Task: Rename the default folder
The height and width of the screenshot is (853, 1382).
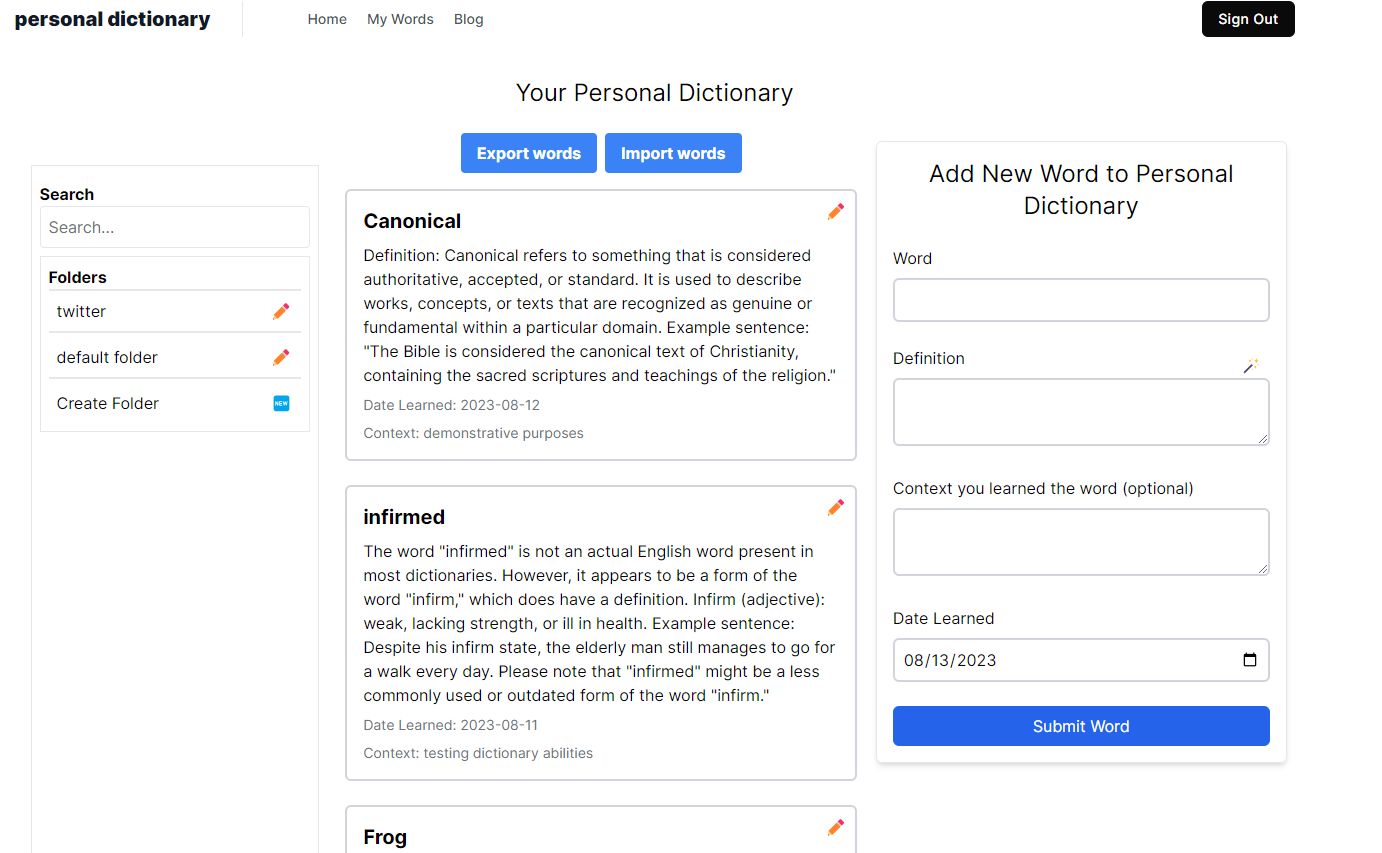Action: click(281, 356)
